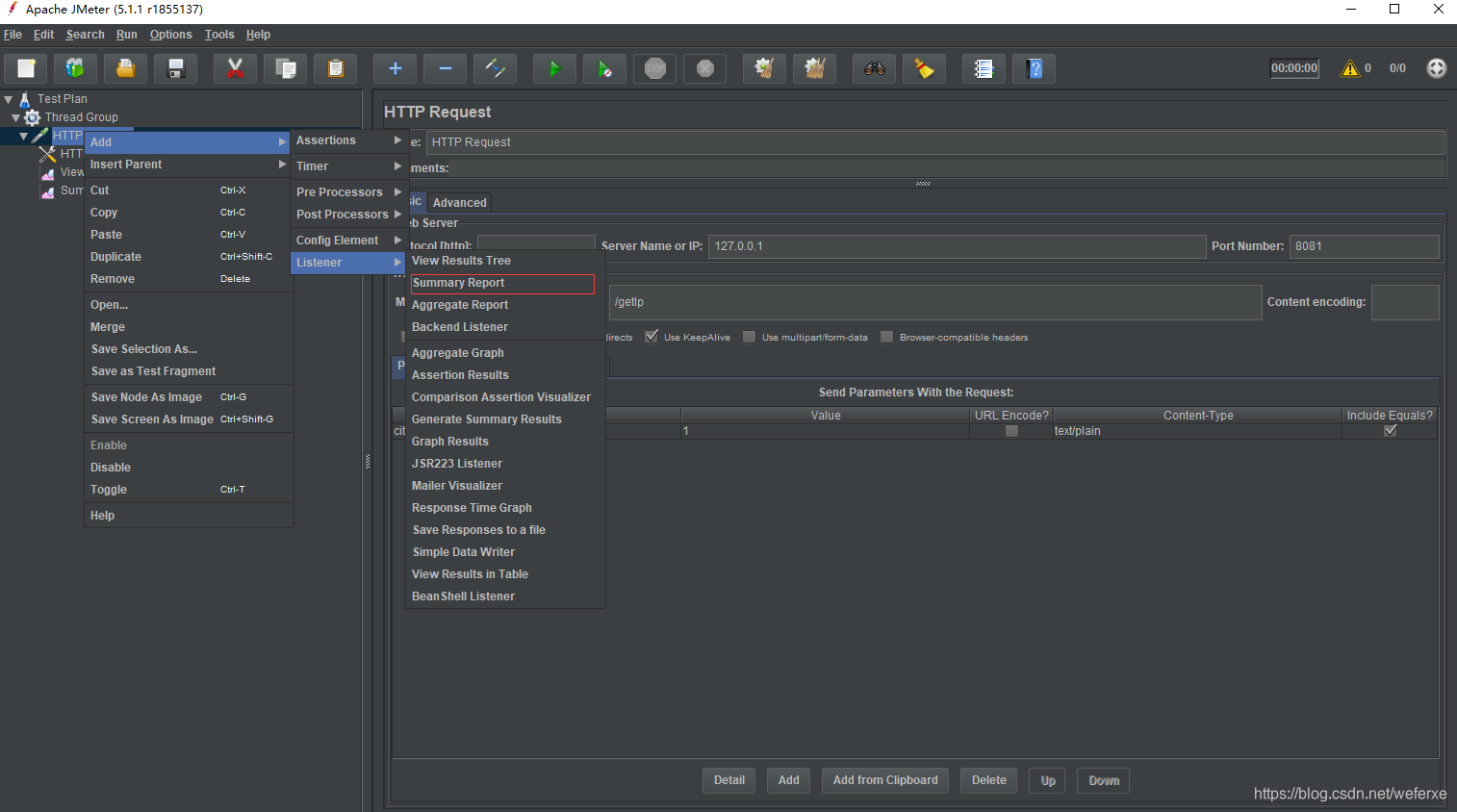
Task: Select the Test Plan flask icon
Action: [x=25, y=99]
